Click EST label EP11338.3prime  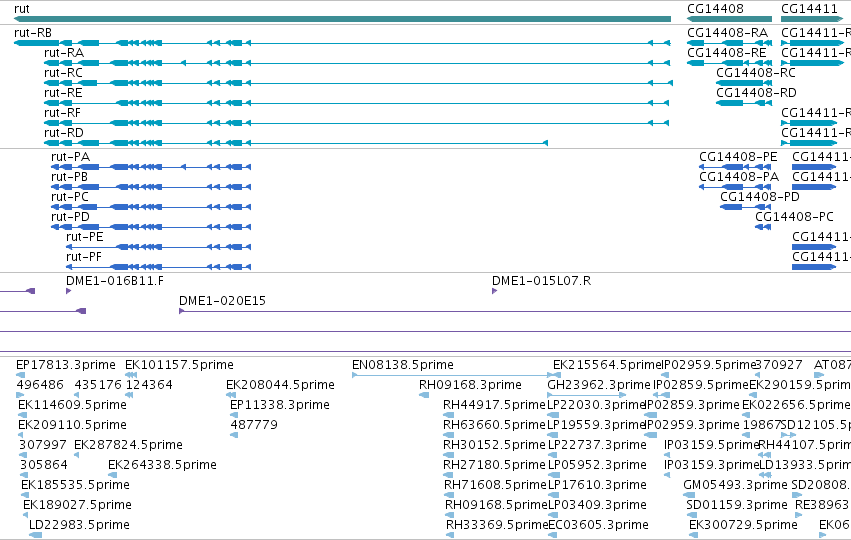[x=280, y=405]
